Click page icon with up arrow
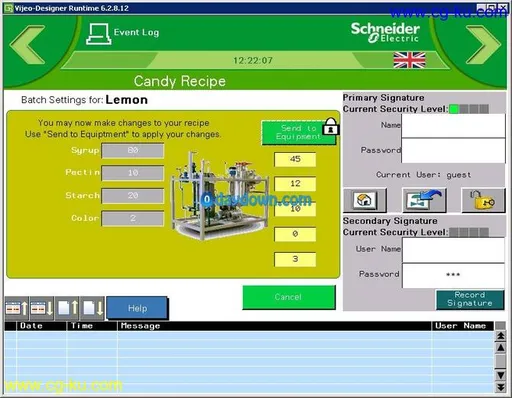The width and height of the screenshot is (512, 398). [68, 308]
